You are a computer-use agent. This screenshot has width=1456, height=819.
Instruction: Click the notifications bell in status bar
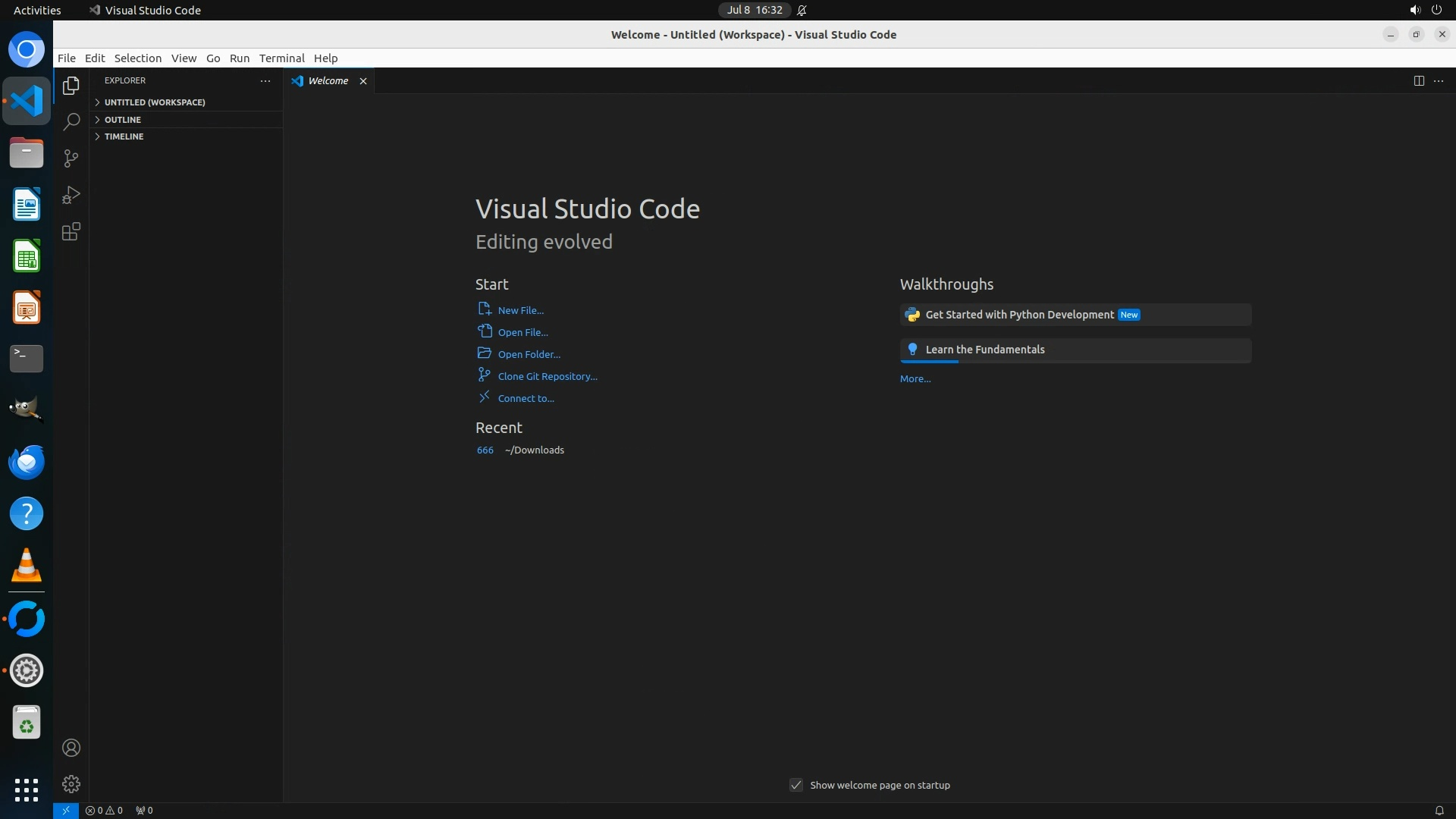click(x=1439, y=810)
